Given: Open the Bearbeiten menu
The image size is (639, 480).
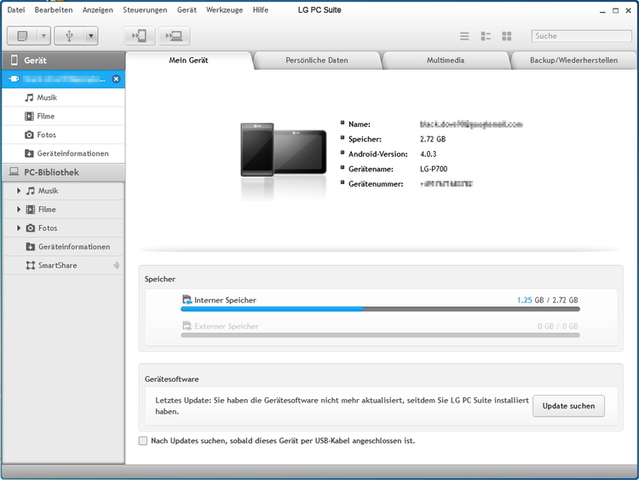Looking at the screenshot, I should (53, 10).
